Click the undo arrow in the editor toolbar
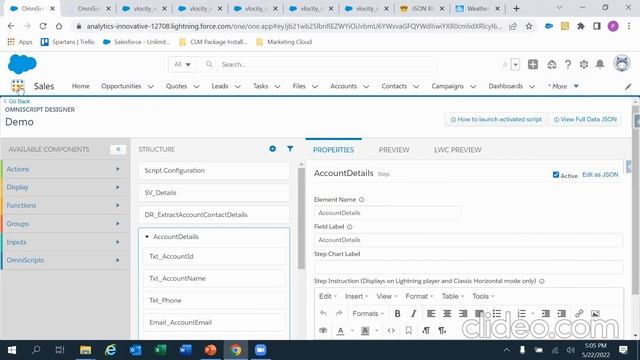 pyautogui.click(x=323, y=313)
